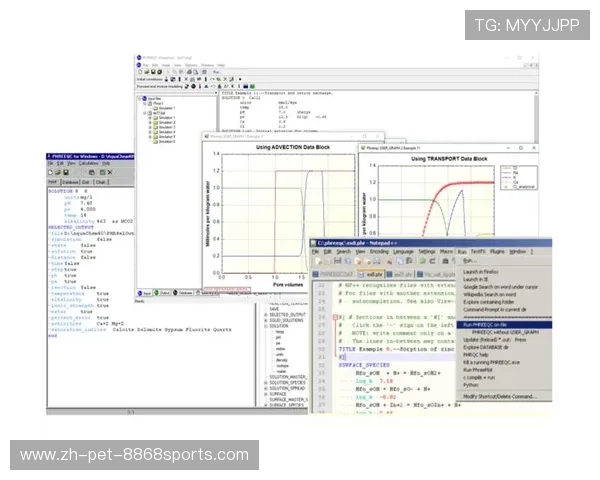Screen dimensions: 600x480
Task: Select SAVE keyword in keyword tree
Action: pos(274,309)
